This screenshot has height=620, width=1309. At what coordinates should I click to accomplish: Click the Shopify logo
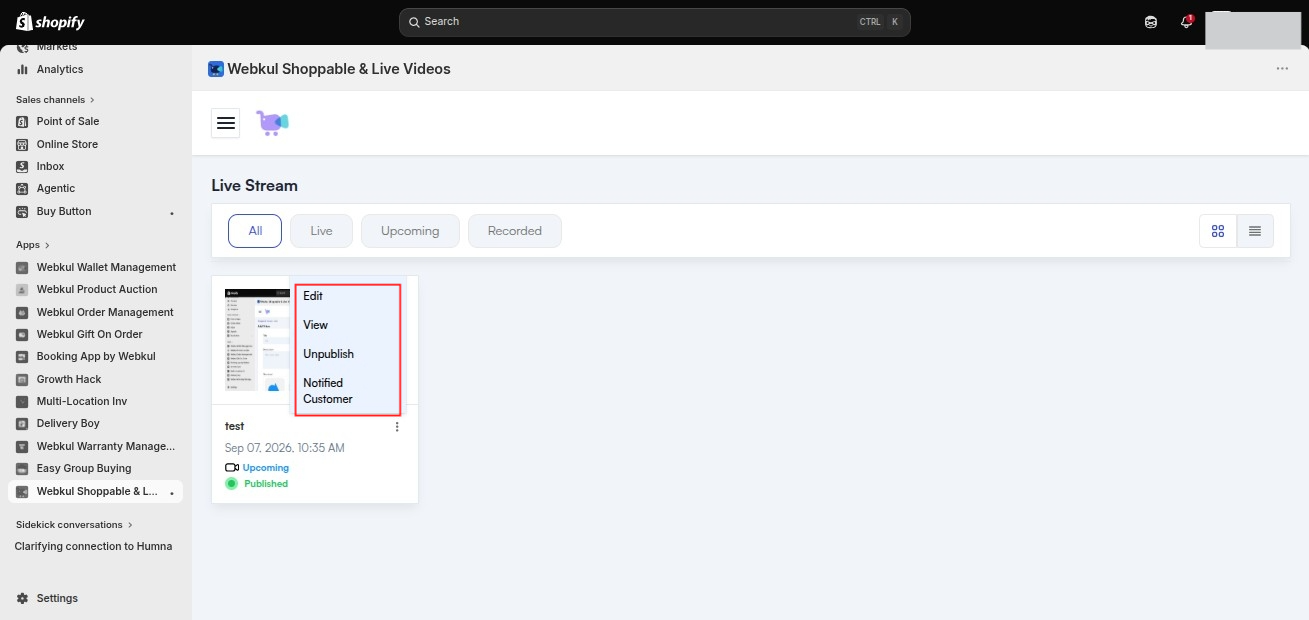[x=51, y=22]
